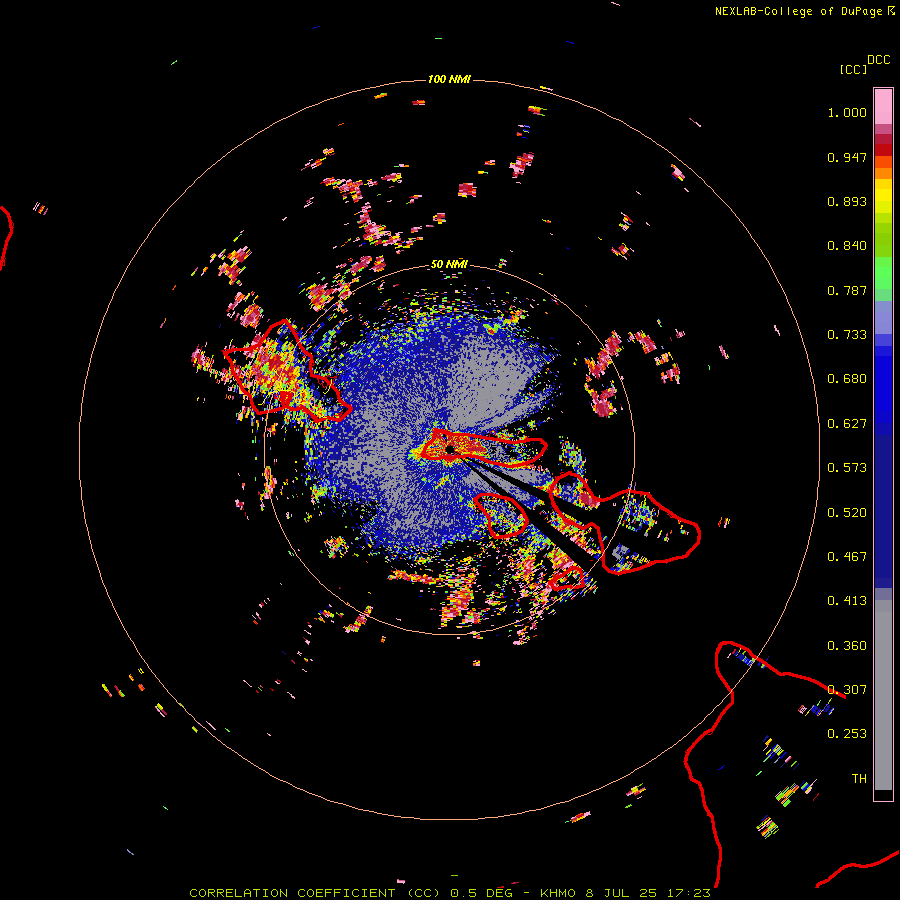Select the 0.307 scale value
This screenshot has width=900, height=900.
click(x=847, y=690)
